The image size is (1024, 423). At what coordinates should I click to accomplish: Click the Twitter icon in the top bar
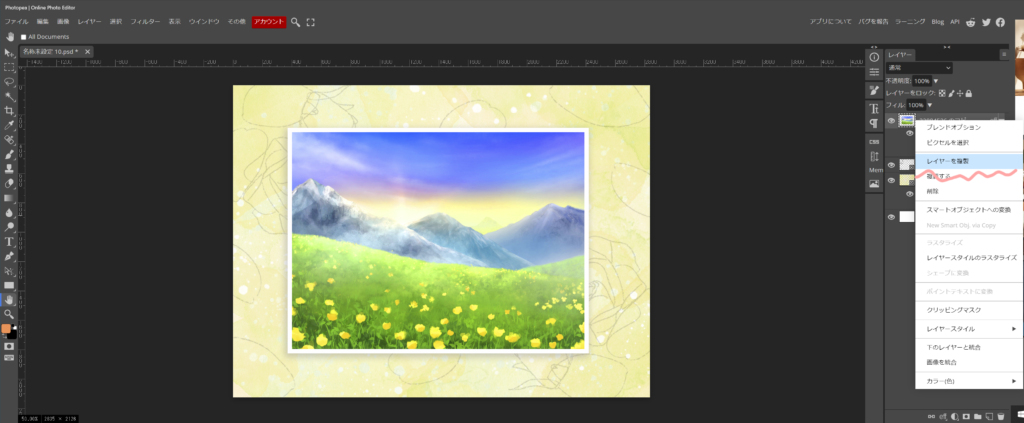pyautogui.click(x=985, y=22)
